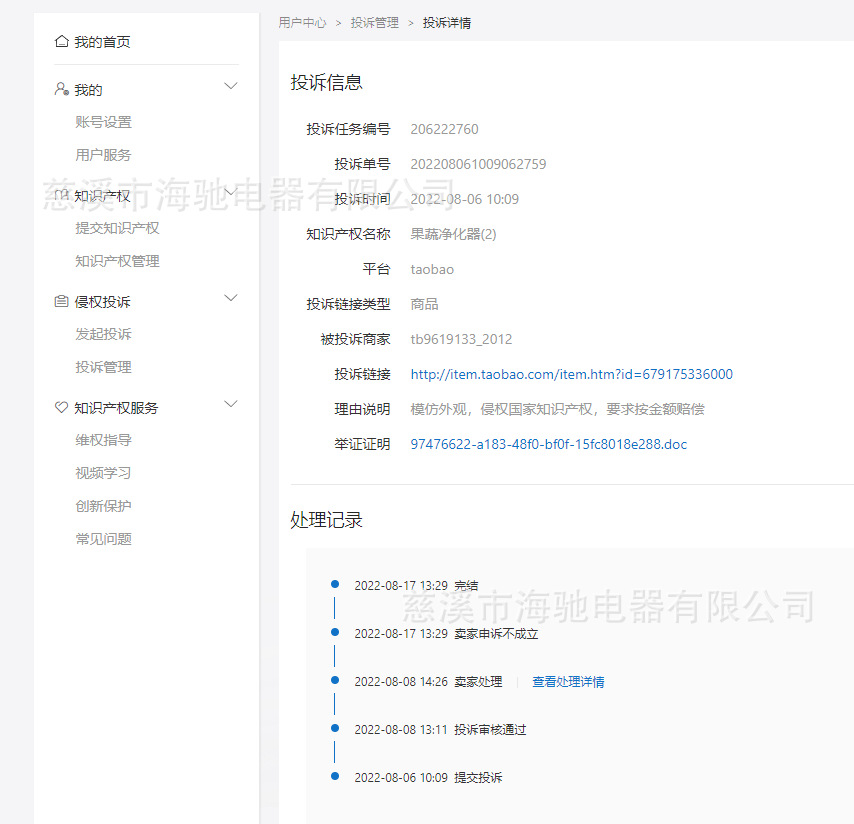This screenshot has height=824, width=854.
Task: Select platform value taobao
Action: click(x=432, y=270)
